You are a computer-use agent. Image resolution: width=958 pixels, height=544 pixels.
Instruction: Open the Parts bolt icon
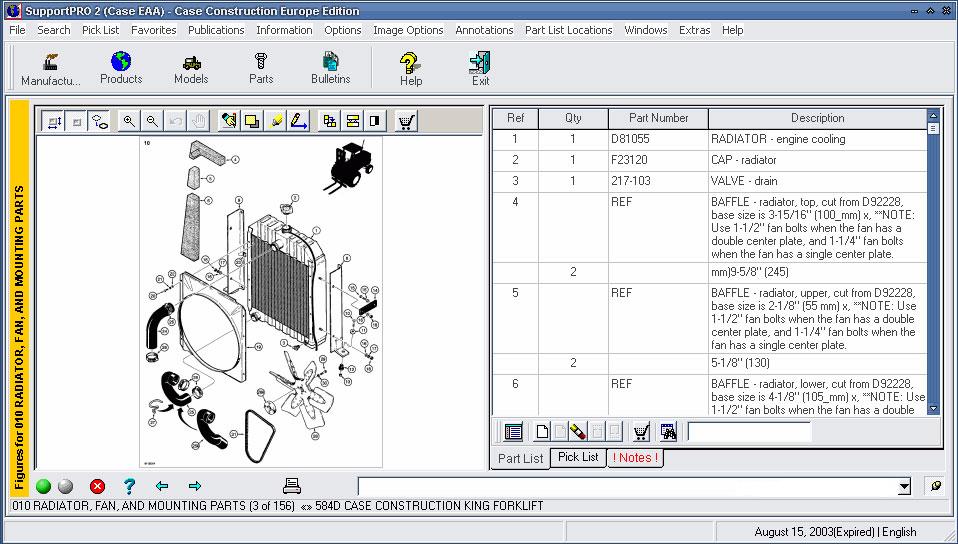click(x=261, y=68)
